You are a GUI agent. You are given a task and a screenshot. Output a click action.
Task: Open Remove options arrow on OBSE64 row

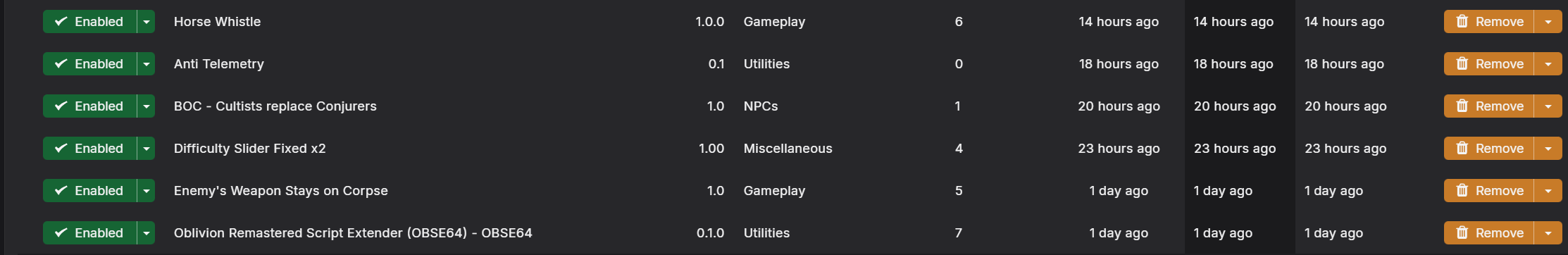click(1548, 233)
